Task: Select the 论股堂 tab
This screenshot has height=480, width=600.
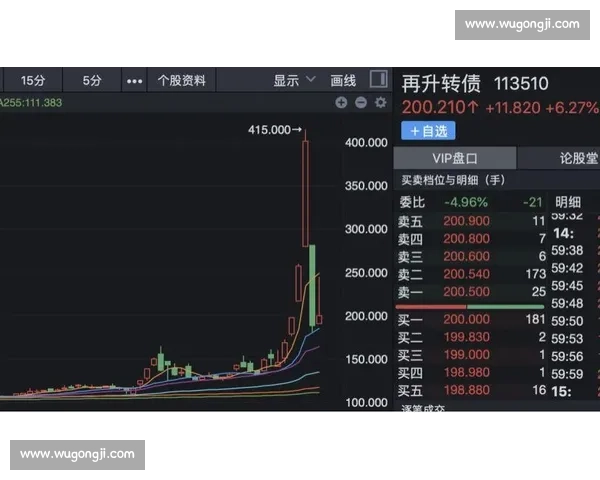Action: [578, 158]
